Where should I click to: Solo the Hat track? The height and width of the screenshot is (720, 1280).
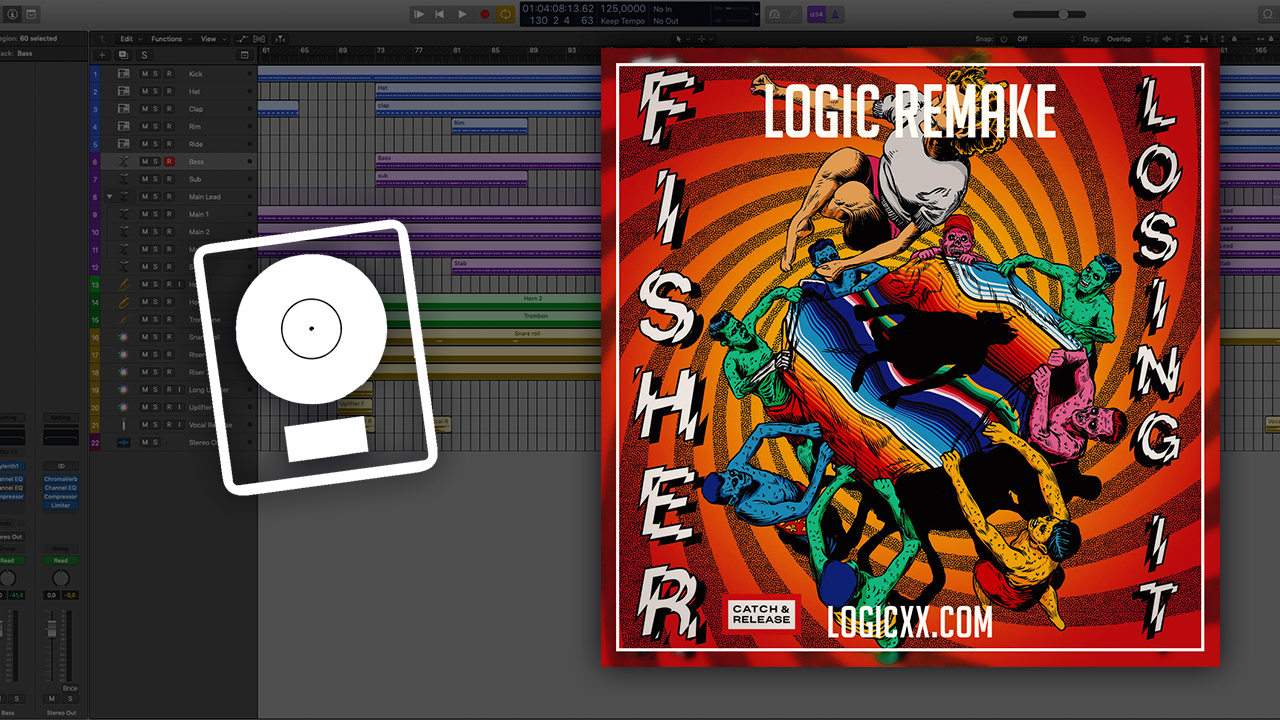157,91
